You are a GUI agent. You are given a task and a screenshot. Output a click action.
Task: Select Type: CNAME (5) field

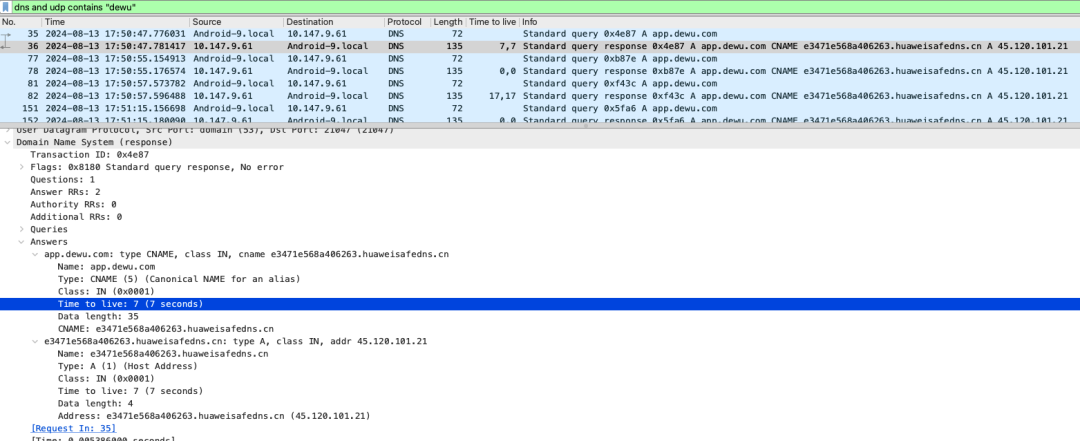pyautogui.click(x=178, y=278)
